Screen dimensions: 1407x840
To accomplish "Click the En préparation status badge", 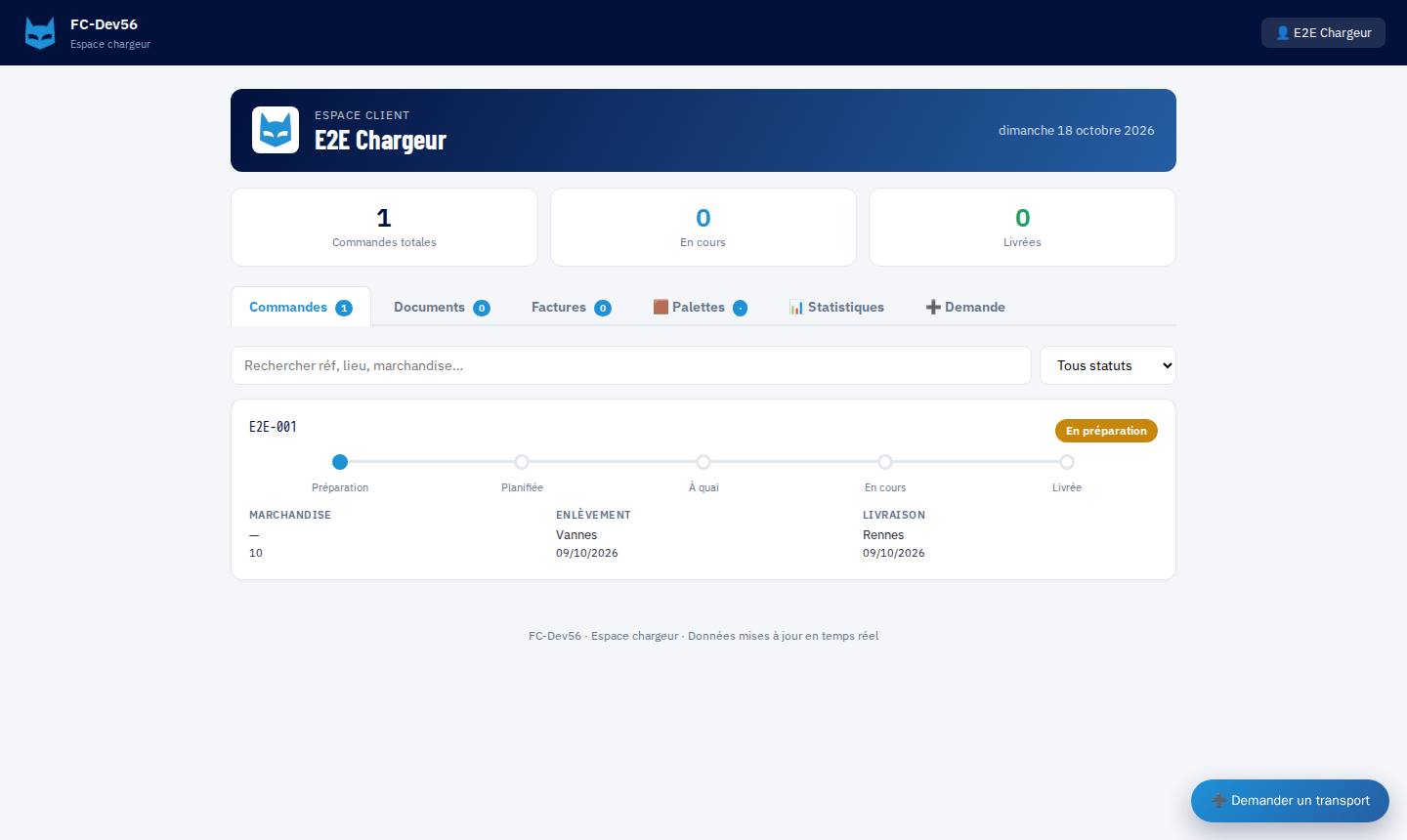I will pyautogui.click(x=1106, y=431).
